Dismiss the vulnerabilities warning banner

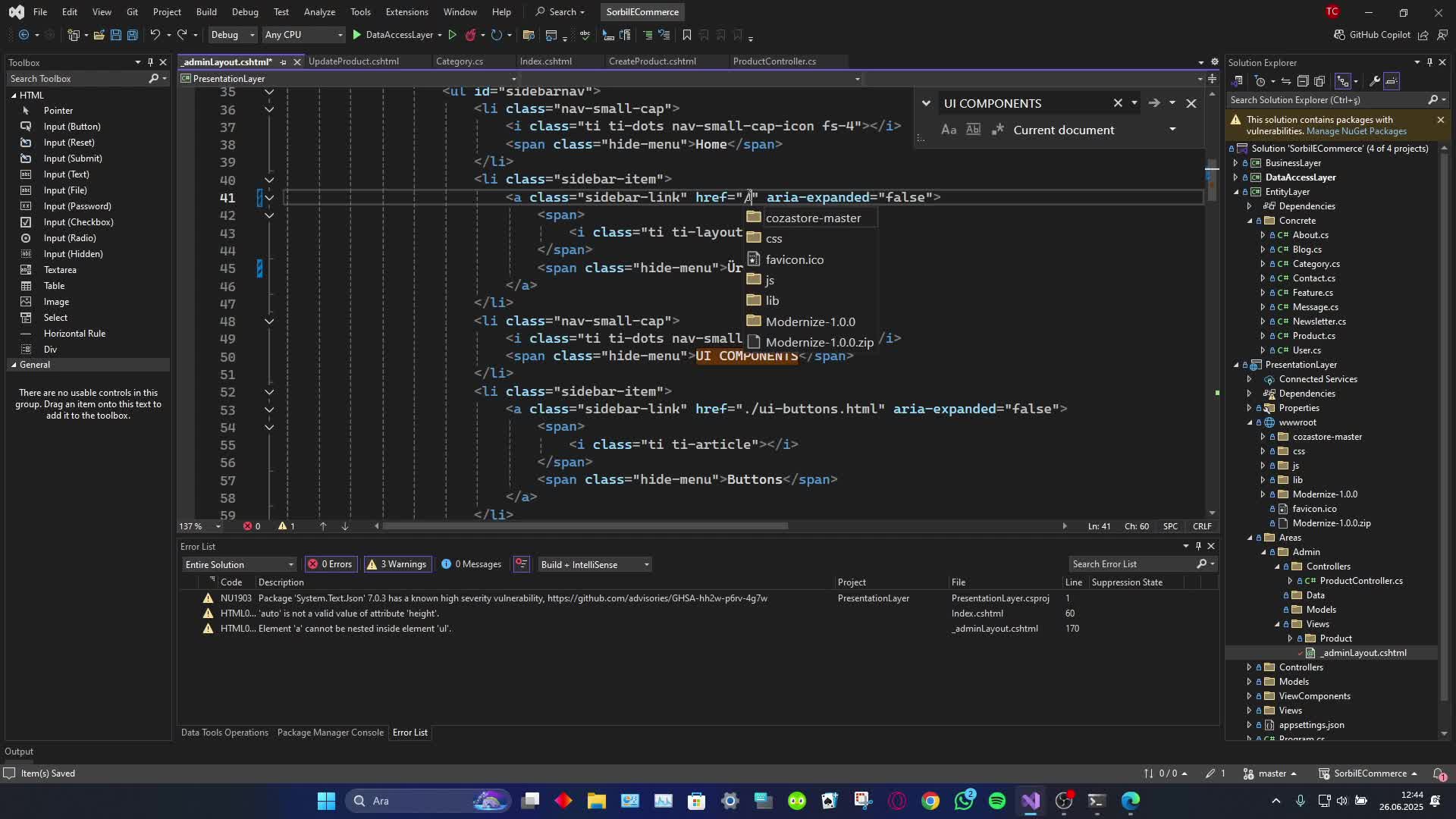(x=1441, y=120)
